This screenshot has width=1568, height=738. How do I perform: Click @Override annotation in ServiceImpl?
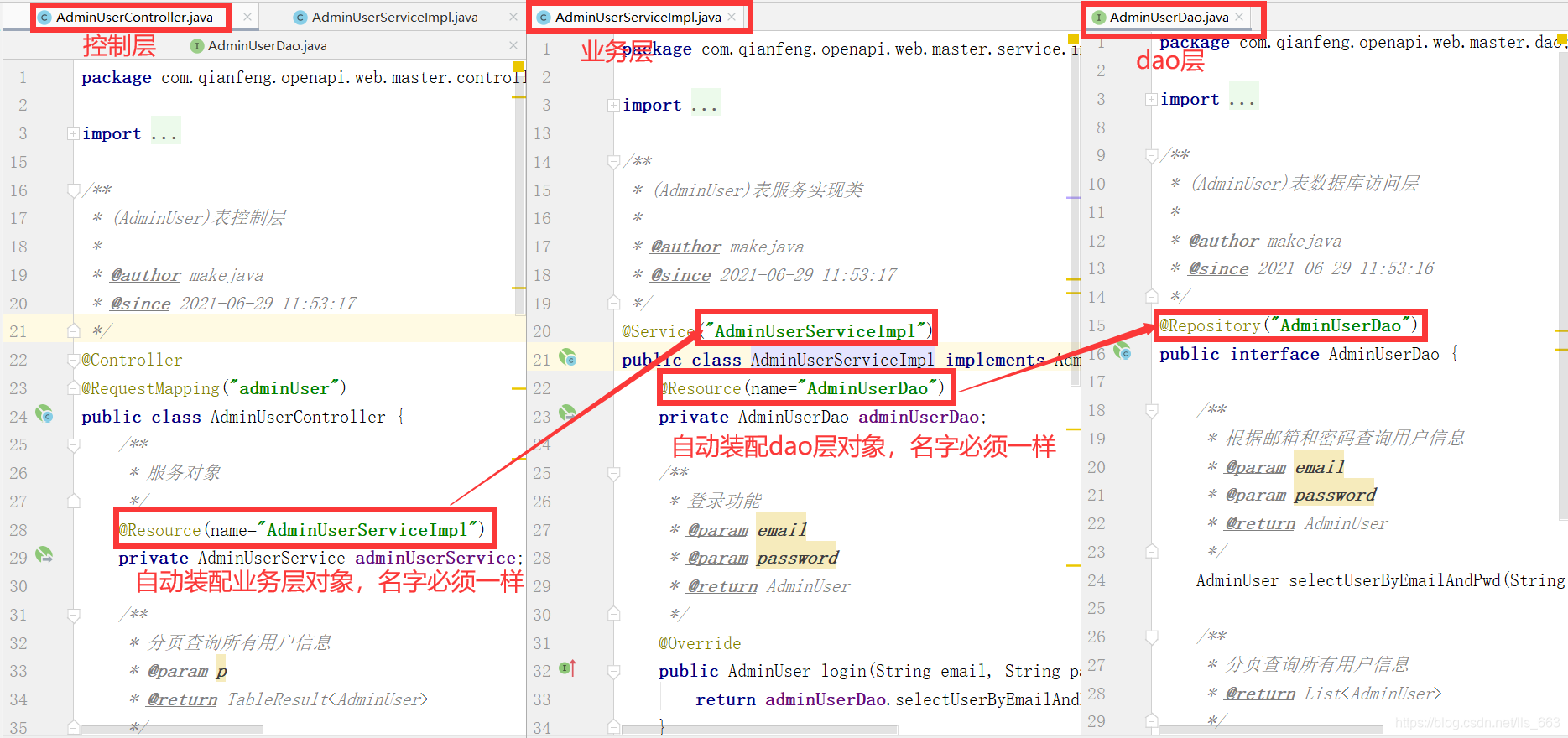[700, 643]
